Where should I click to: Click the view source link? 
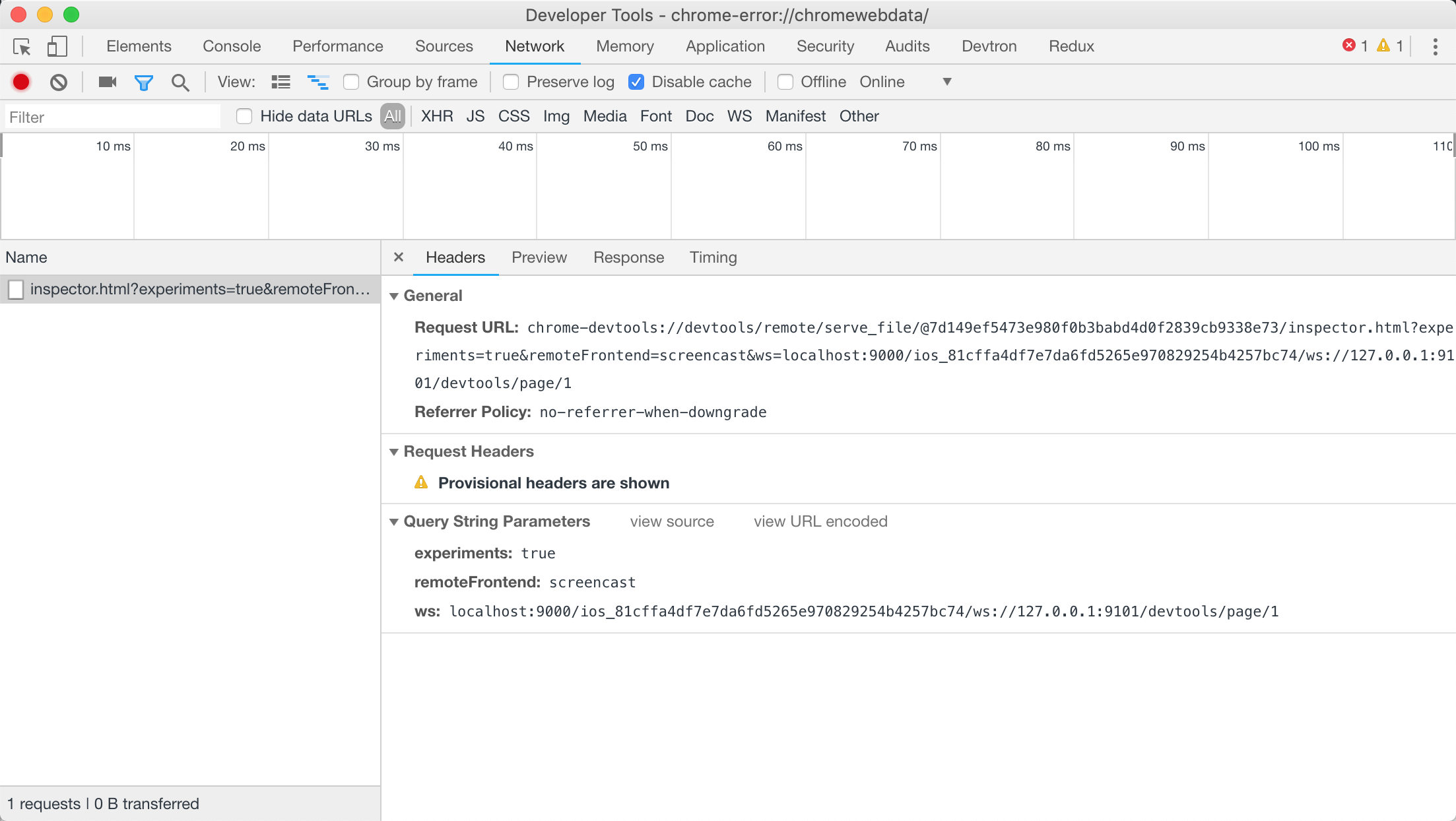click(x=672, y=521)
